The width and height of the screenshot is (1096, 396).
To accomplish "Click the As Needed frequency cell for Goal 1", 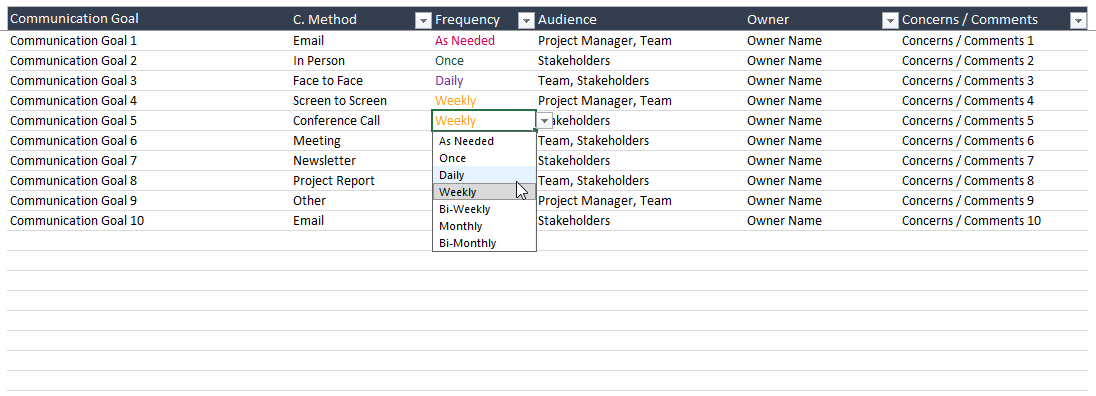I will pos(484,41).
